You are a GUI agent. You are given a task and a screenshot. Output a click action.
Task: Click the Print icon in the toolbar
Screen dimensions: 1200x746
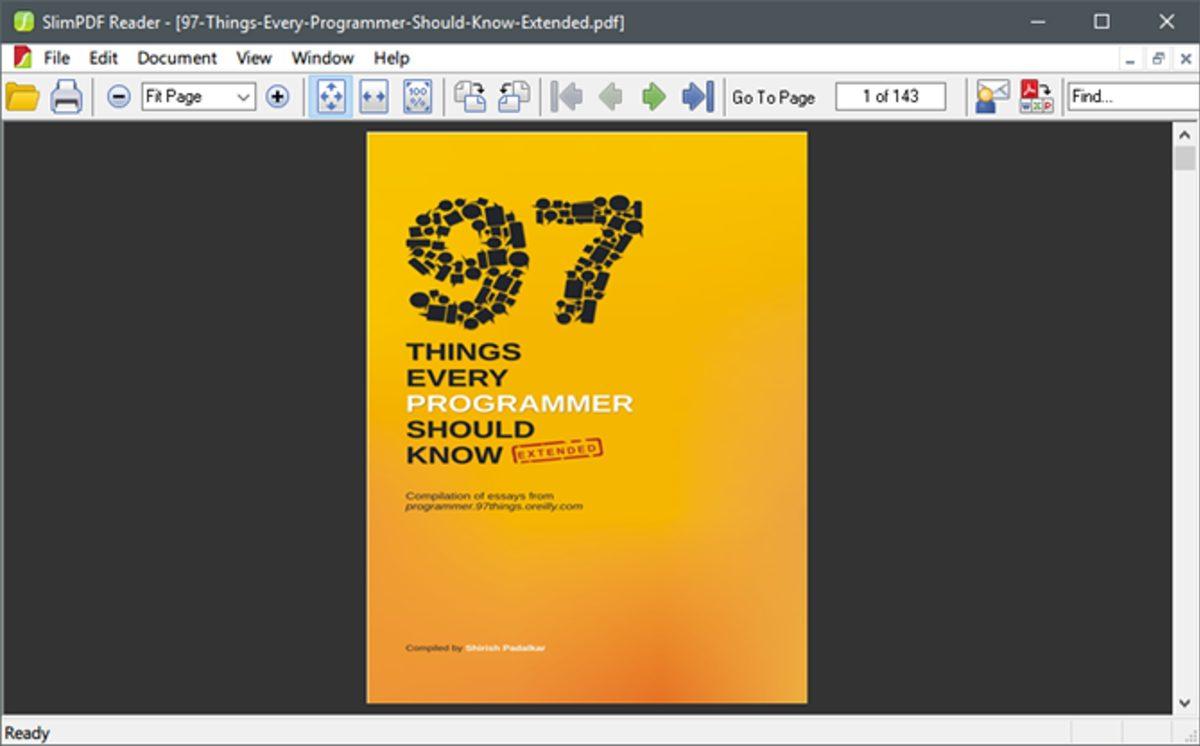tap(66, 97)
